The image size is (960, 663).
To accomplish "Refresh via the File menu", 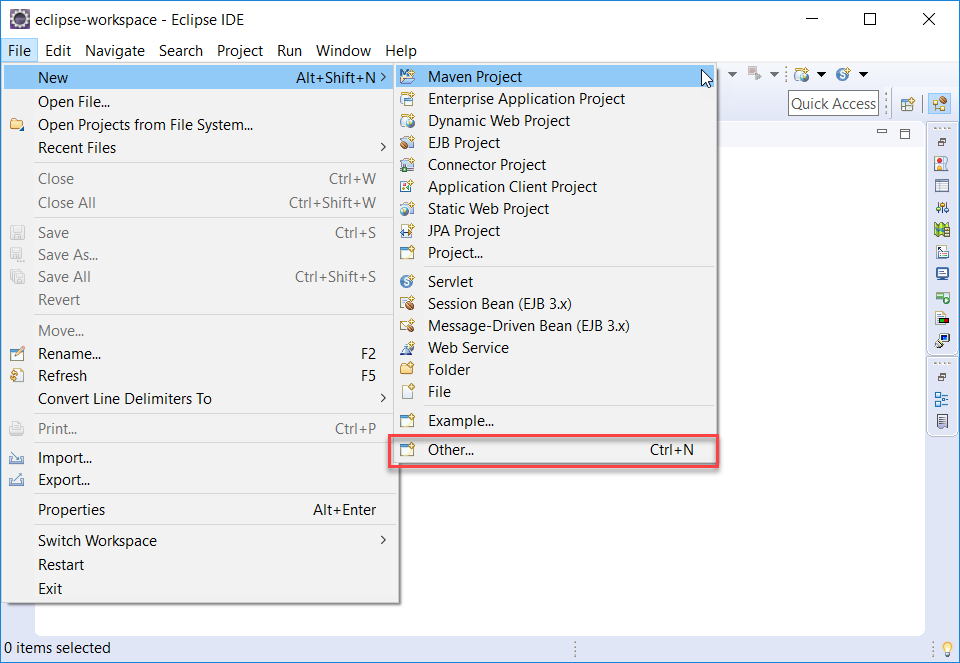I will point(198,376).
